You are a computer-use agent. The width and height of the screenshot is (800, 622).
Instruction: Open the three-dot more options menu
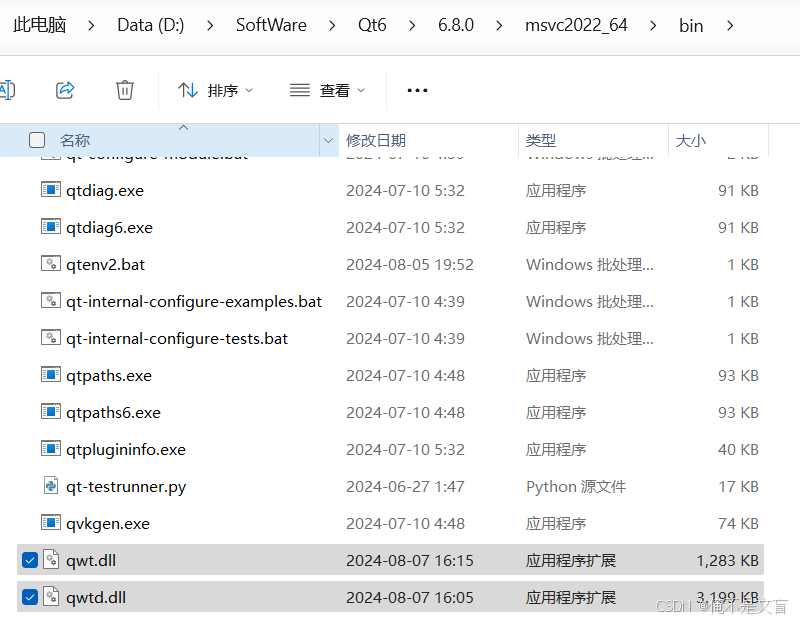pos(417,90)
